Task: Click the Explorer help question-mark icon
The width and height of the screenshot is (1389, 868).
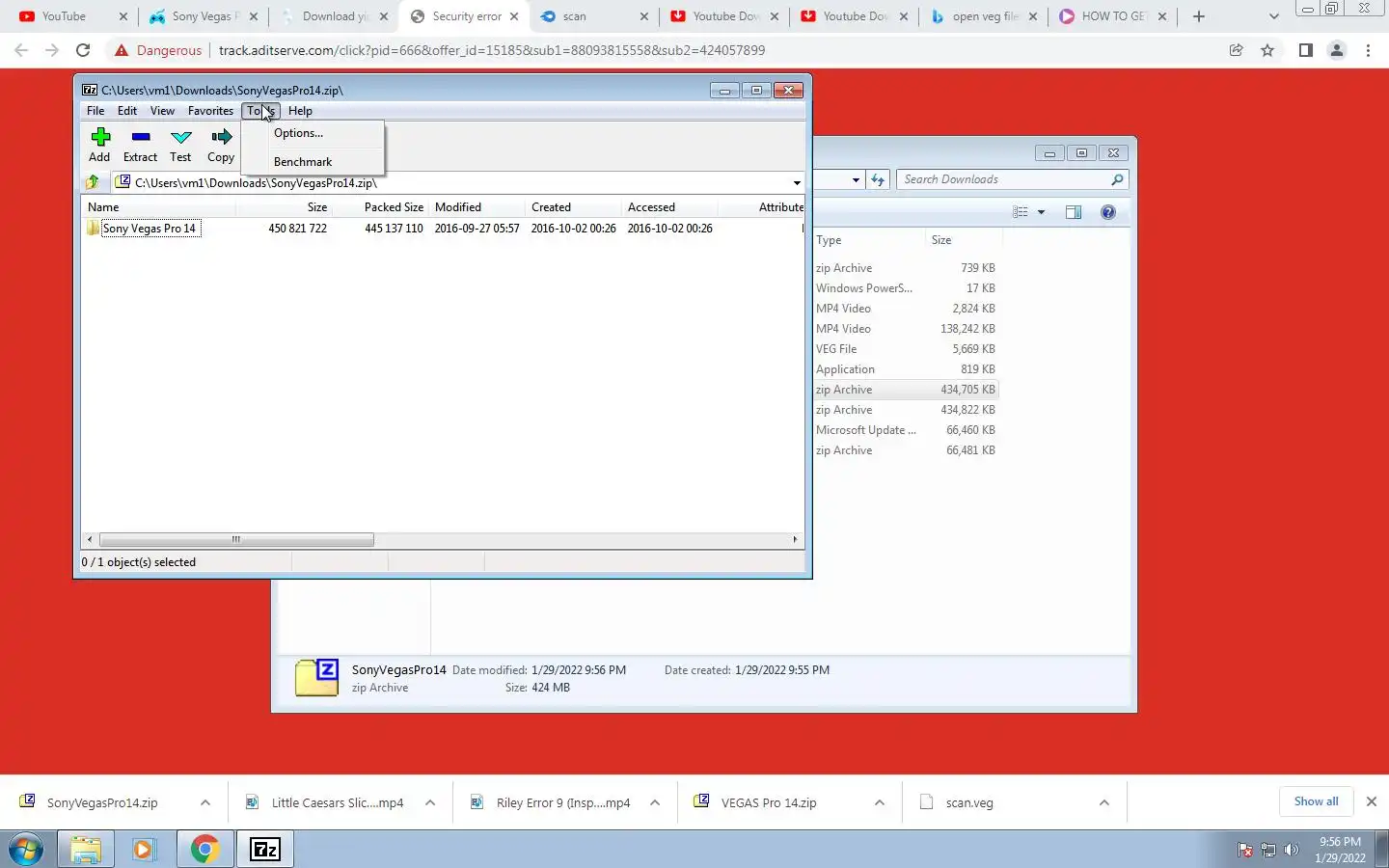Action: pyautogui.click(x=1108, y=212)
